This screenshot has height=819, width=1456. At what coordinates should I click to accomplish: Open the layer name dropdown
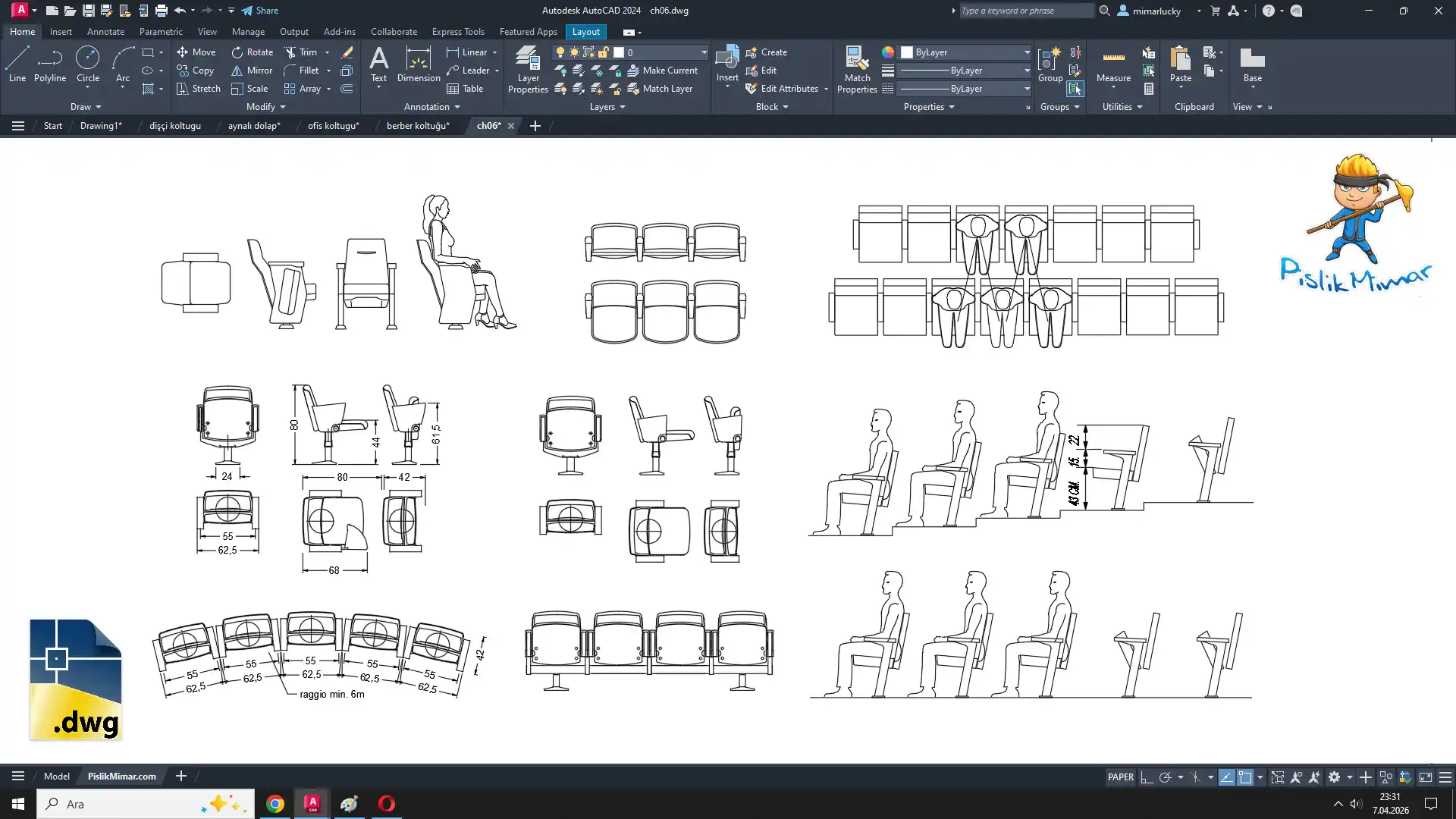coord(703,52)
